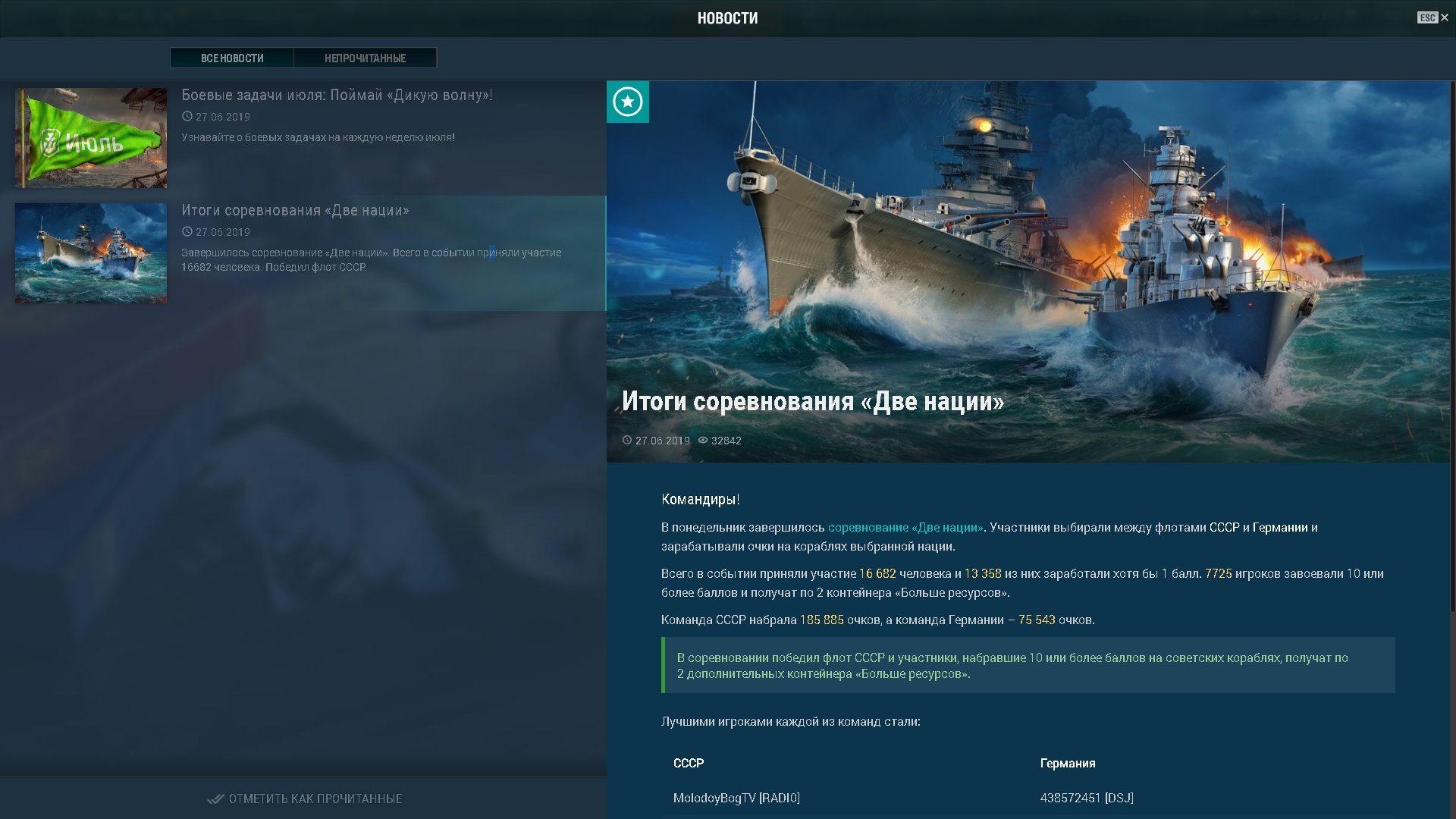The image size is (1456, 819).
Task: Switch to the ВСЕ НОВОСТИ tab
Action: [232, 58]
